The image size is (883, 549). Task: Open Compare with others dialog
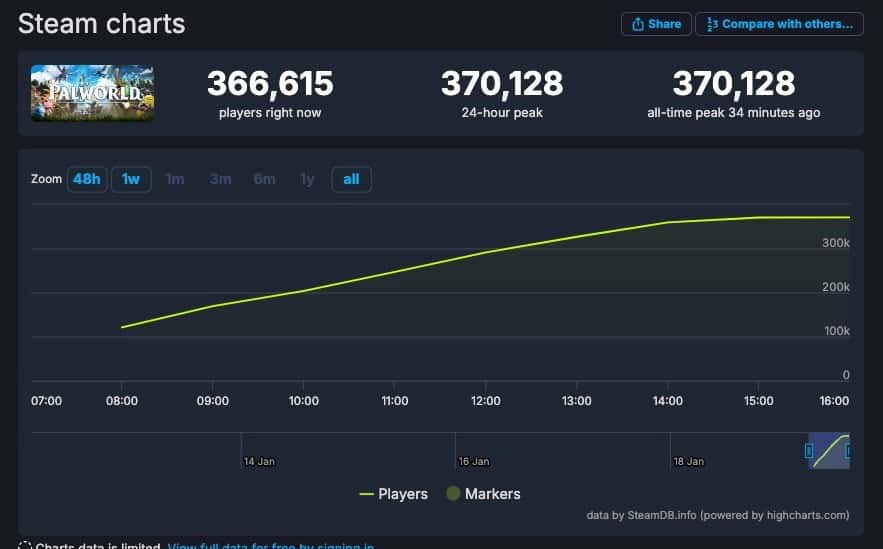pyautogui.click(x=779, y=24)
